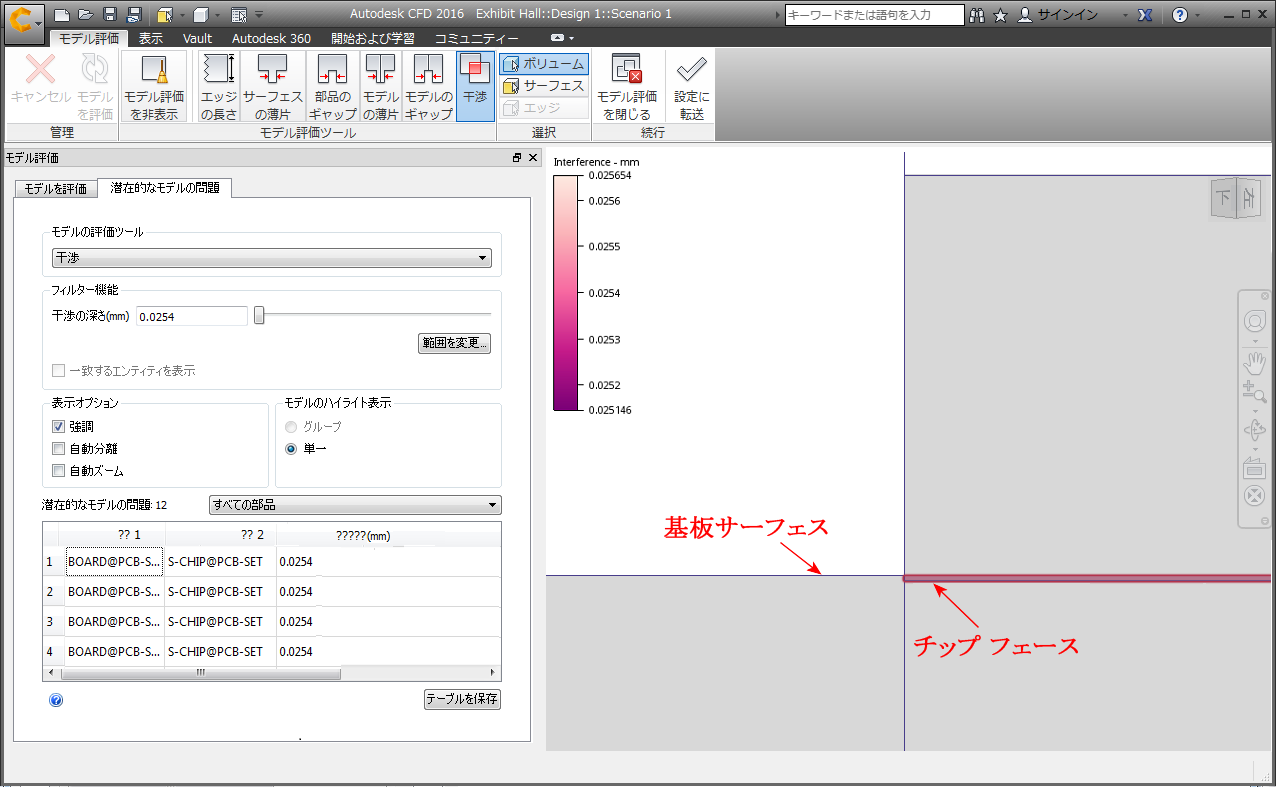Select the Orbit tool in navigation bar

click(x=1254, y=430)
